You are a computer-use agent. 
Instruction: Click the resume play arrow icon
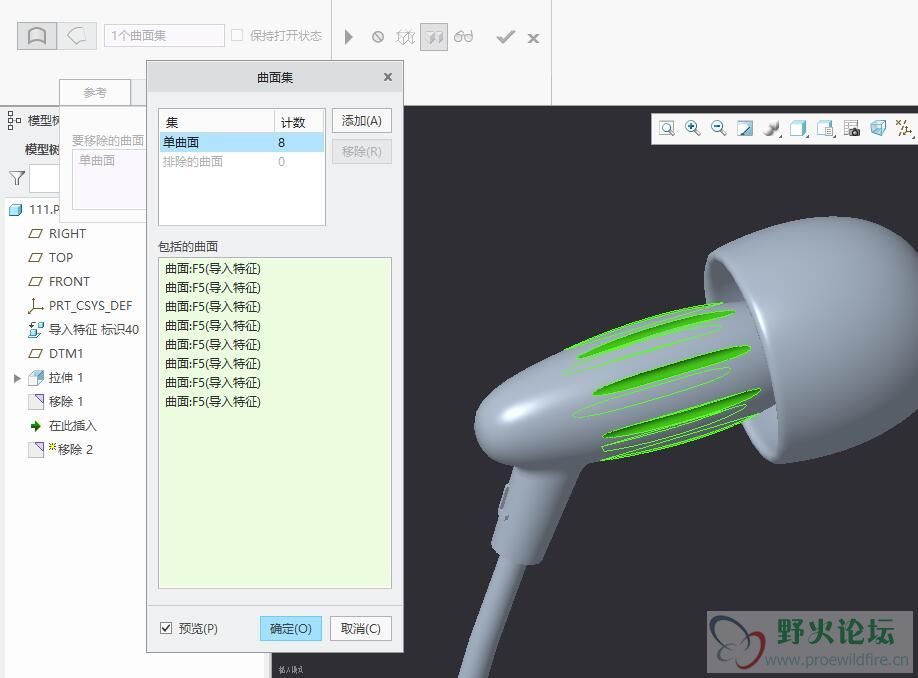pos(349,37)
